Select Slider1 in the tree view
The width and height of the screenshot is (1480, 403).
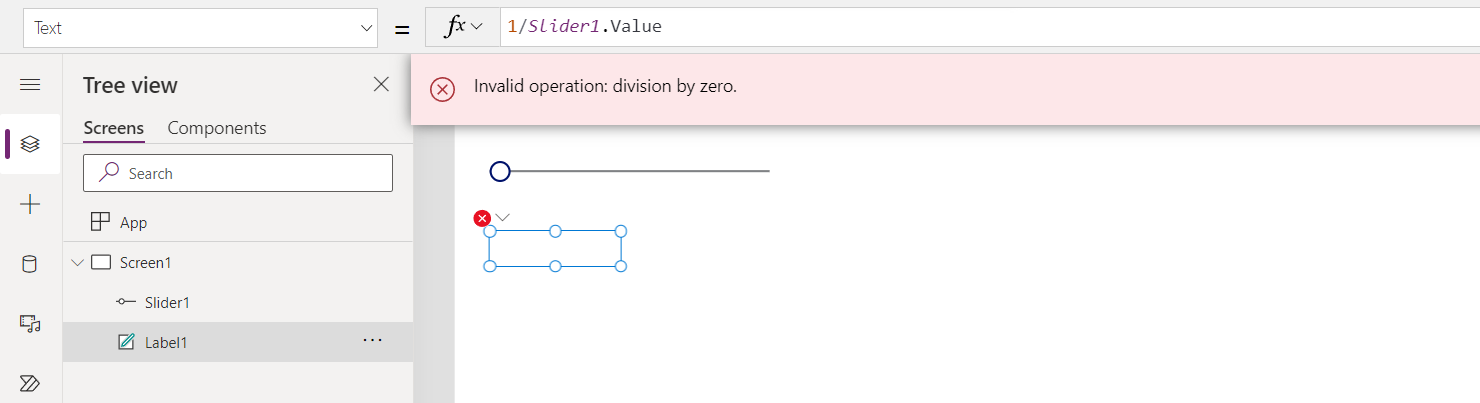click(x=167, y=302)
